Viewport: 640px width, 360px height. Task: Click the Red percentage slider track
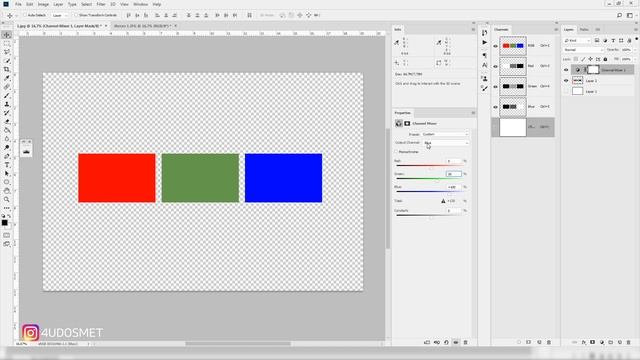(429, 166)
